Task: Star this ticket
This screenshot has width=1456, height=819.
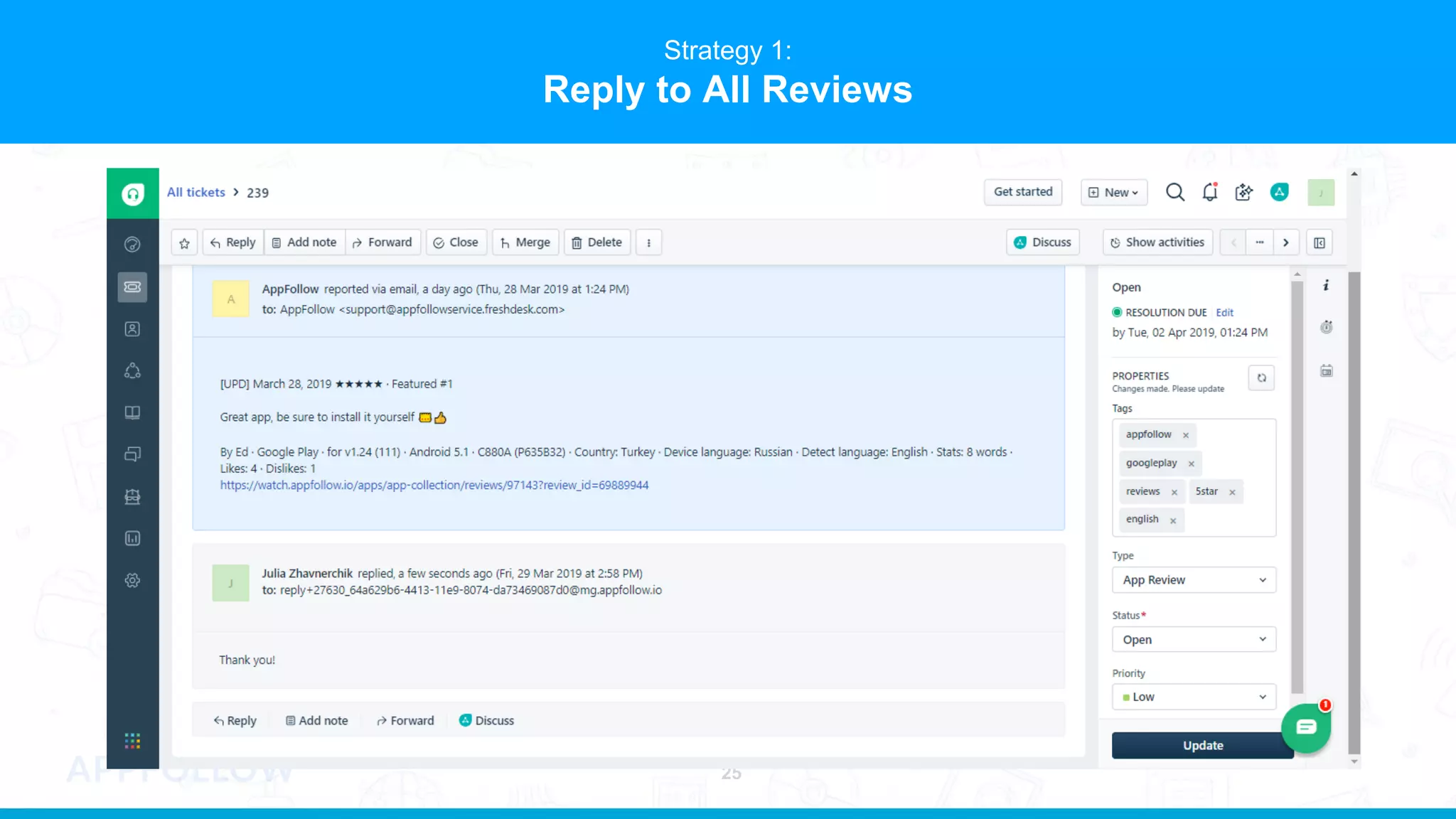Action: 184,243
